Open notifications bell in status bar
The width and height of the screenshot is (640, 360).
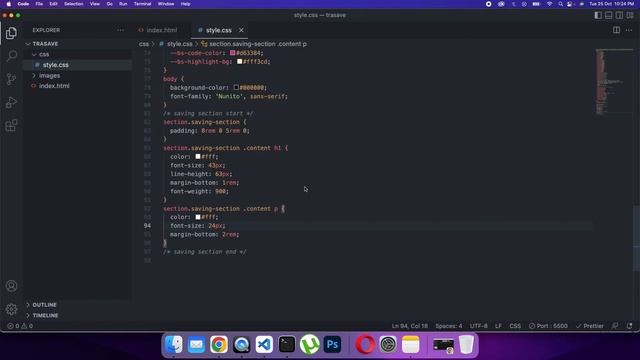click(629, 326)
